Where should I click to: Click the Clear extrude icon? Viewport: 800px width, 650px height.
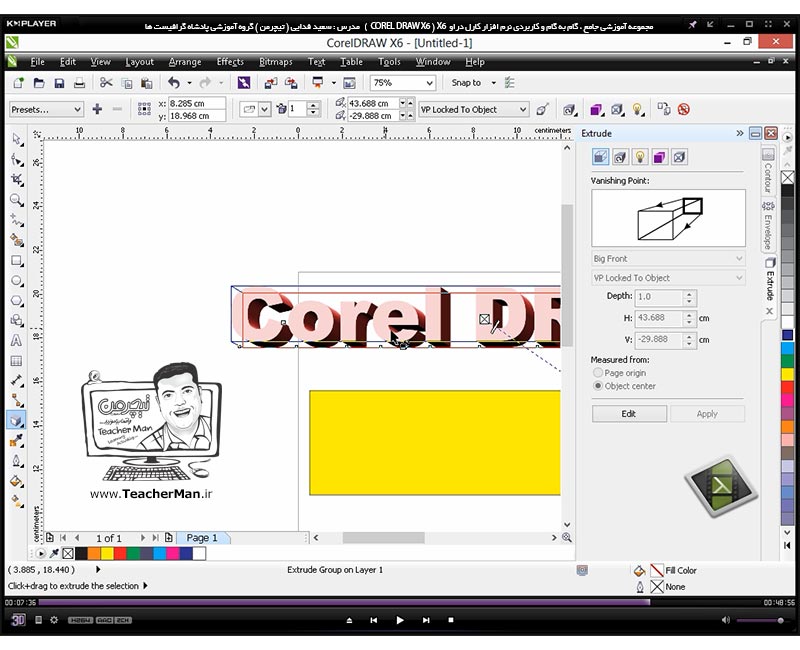[x=684, y=109]
